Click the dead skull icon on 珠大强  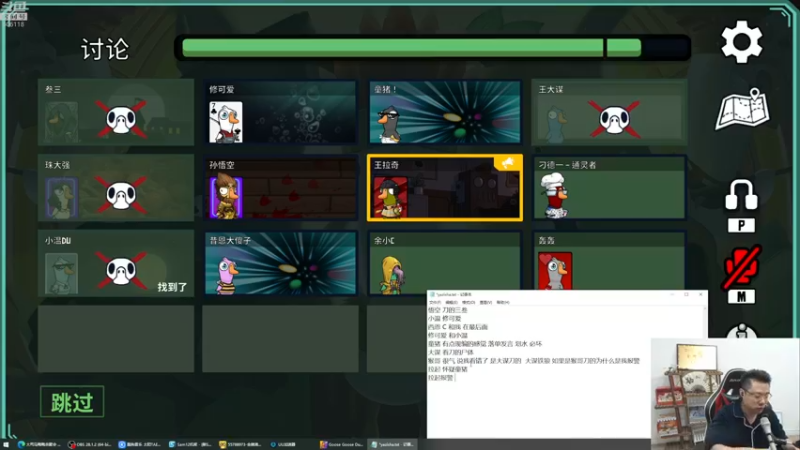point(120,195)
